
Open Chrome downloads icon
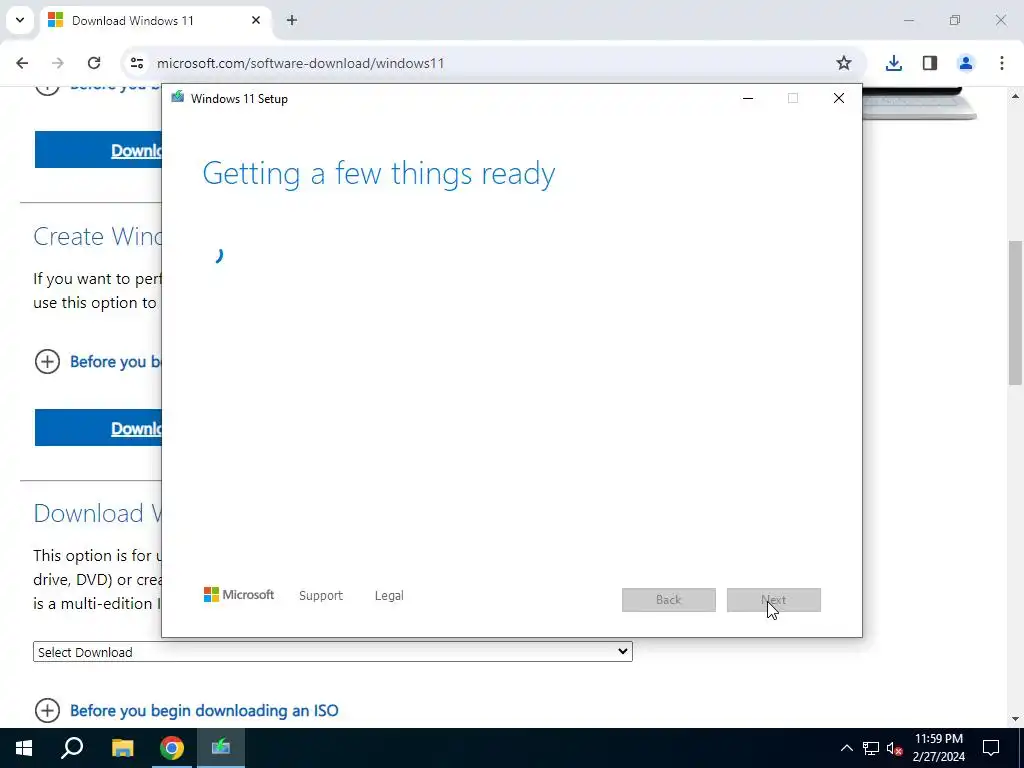click(893, 63)
